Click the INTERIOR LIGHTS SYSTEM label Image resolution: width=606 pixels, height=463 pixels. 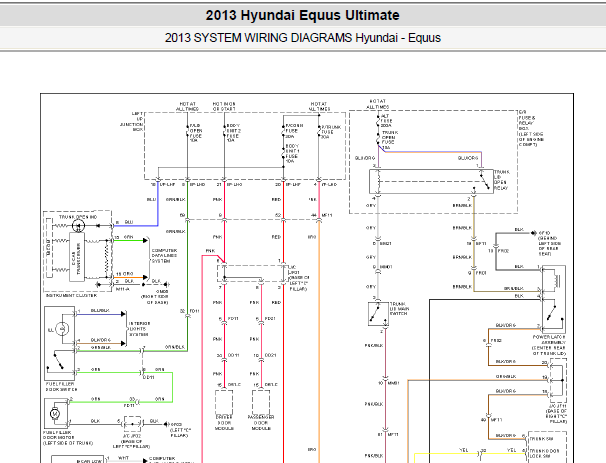coord(139,329)
